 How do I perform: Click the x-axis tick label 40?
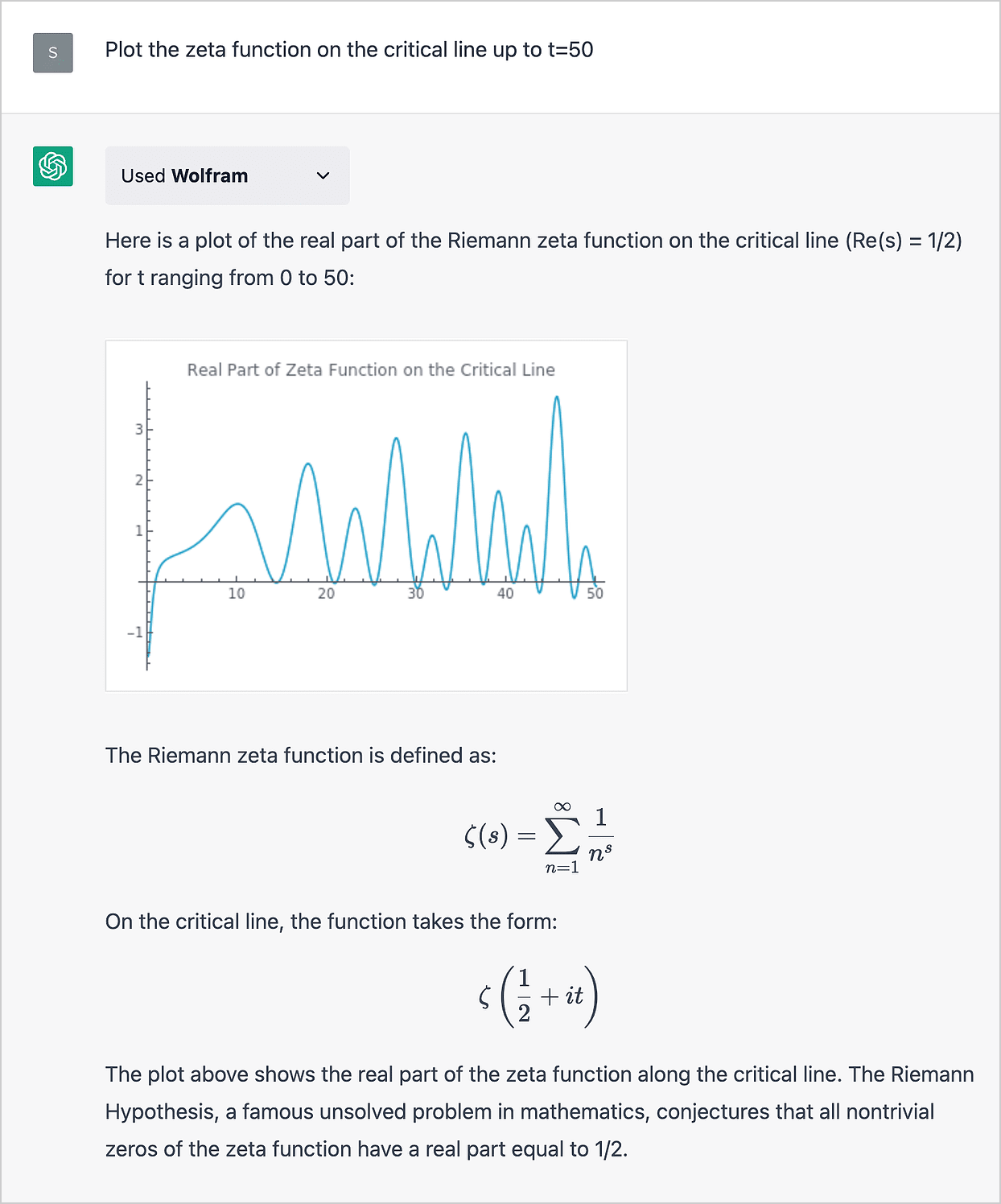[505, 594]
